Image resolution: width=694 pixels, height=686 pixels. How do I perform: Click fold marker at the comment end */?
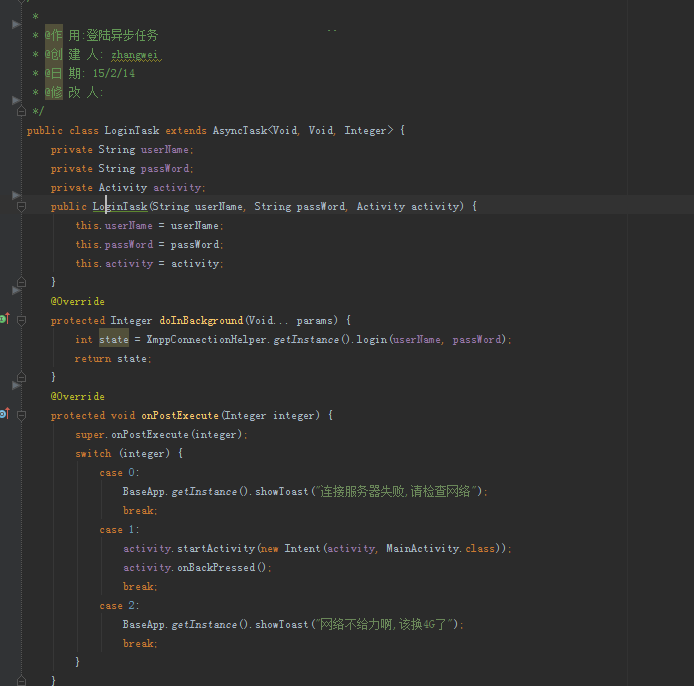coord(21,111)
